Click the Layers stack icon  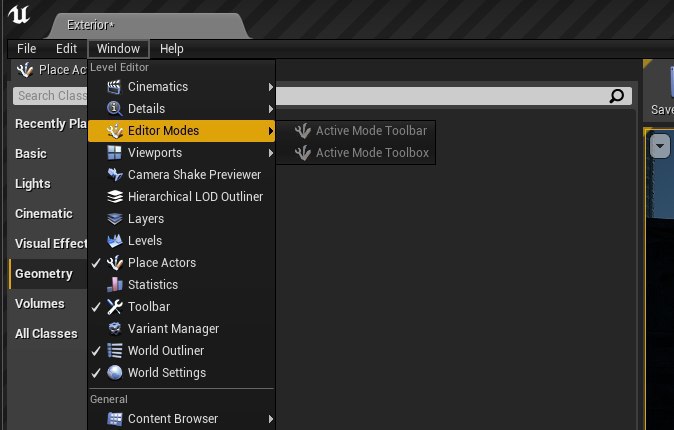click(115, 219)
